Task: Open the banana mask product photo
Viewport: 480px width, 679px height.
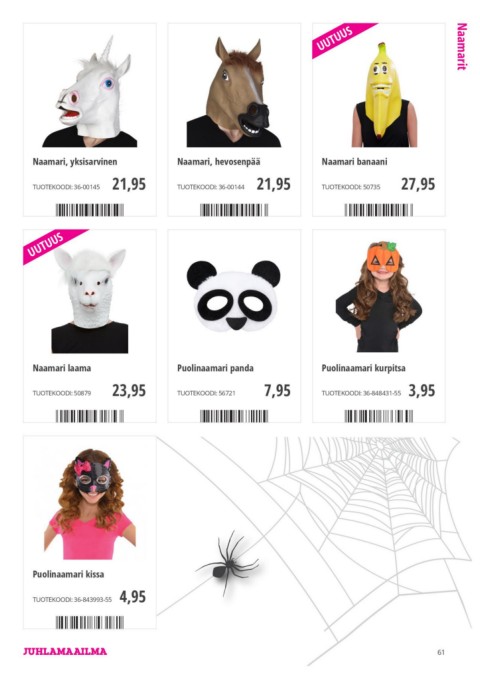Action: (384, 94)
